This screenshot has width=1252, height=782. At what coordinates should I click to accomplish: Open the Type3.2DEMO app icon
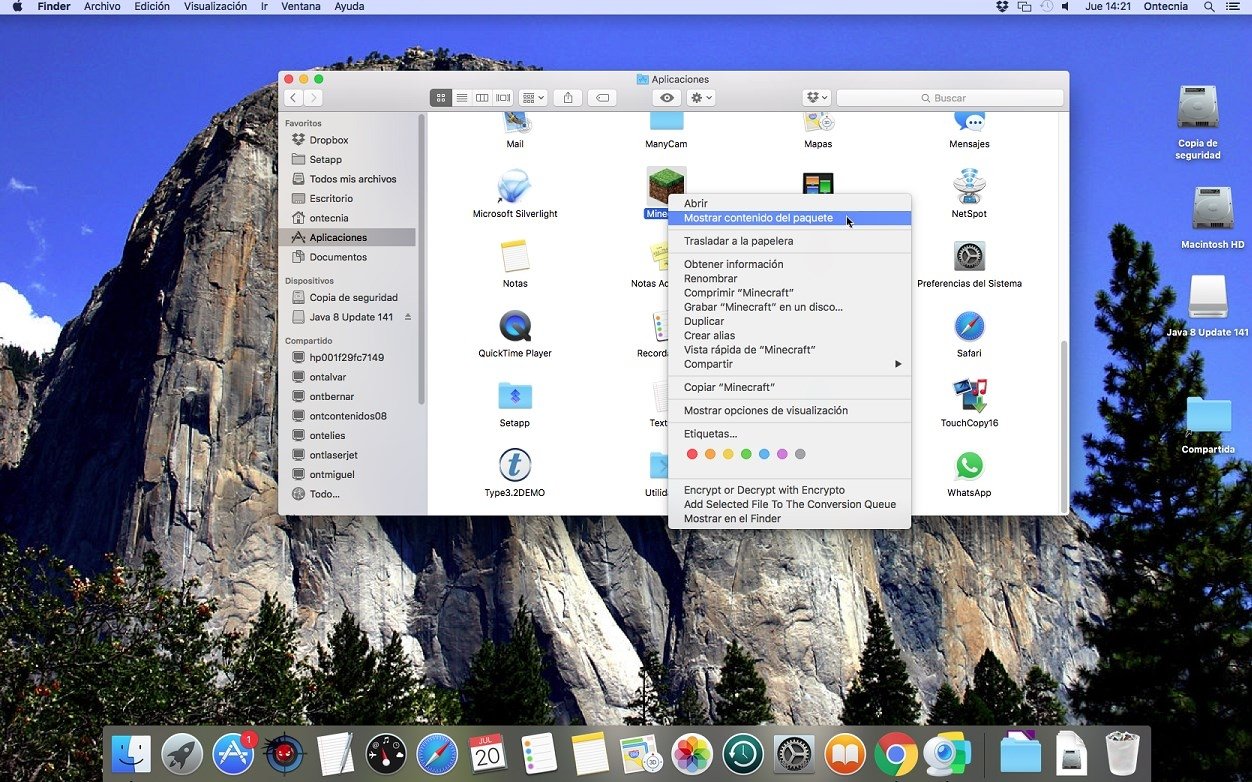tap(514, 465)
